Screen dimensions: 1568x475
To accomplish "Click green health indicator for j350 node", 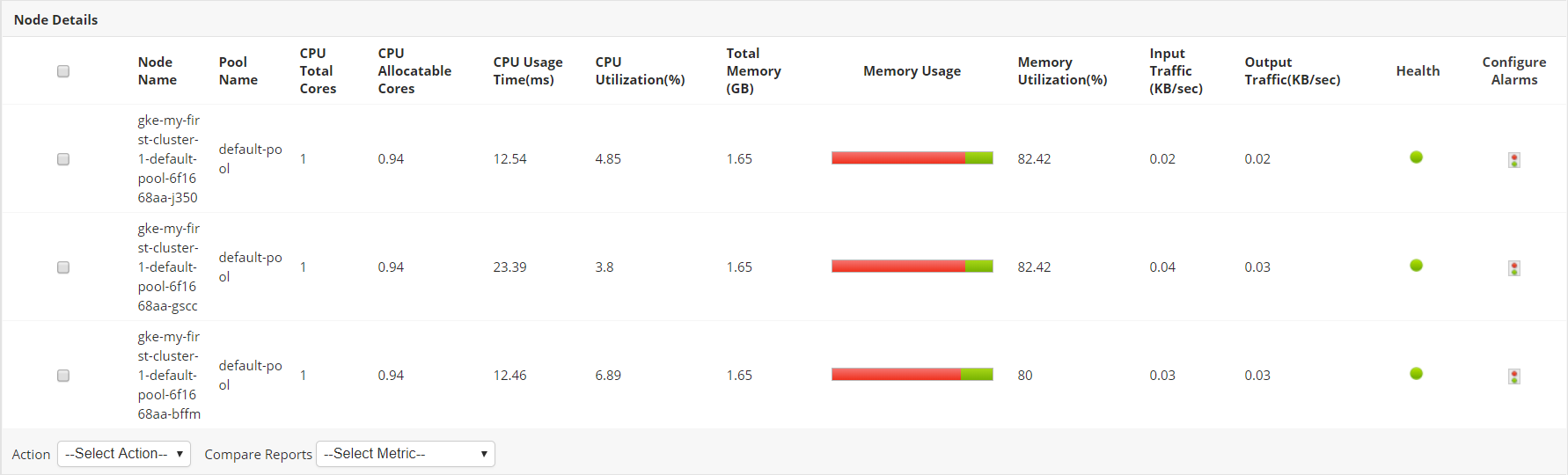I will click(x=1416, y=157).
